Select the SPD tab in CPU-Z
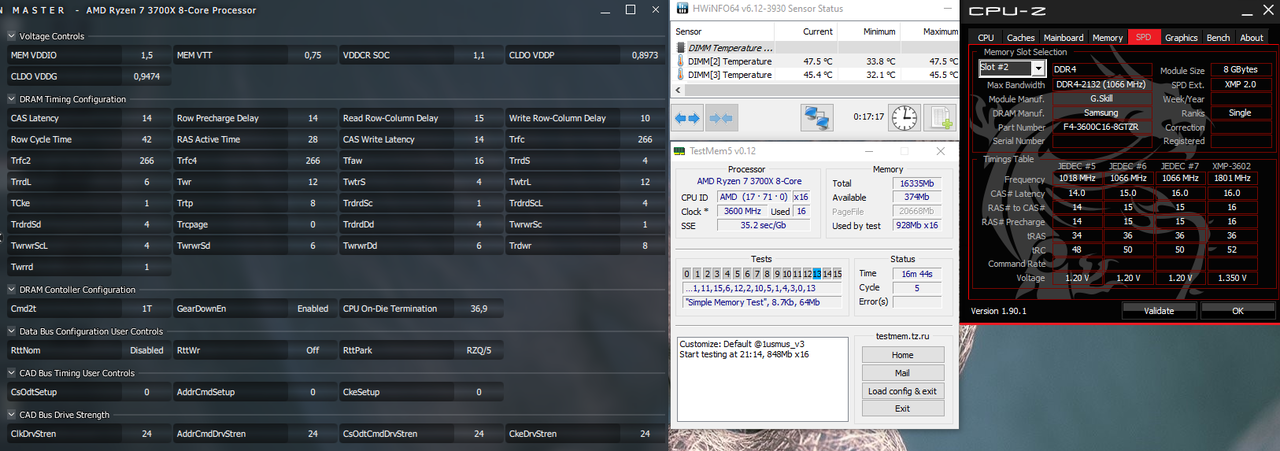 [x=1142, y=38]
